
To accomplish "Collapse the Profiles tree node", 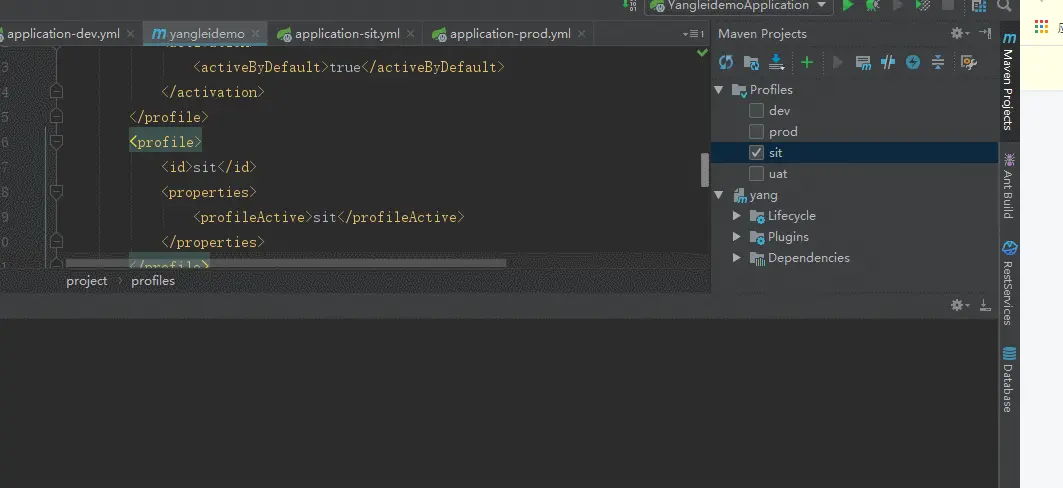I will [x=719, y=89].
